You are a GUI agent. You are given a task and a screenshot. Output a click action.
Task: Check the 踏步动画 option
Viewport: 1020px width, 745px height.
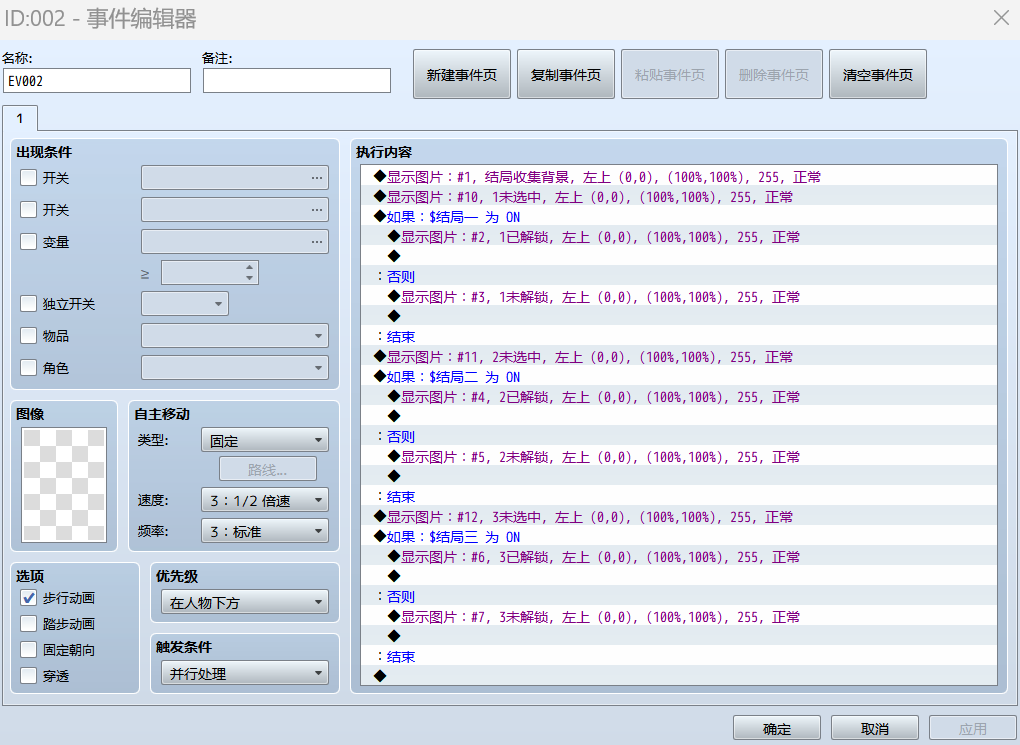(29, 624)
